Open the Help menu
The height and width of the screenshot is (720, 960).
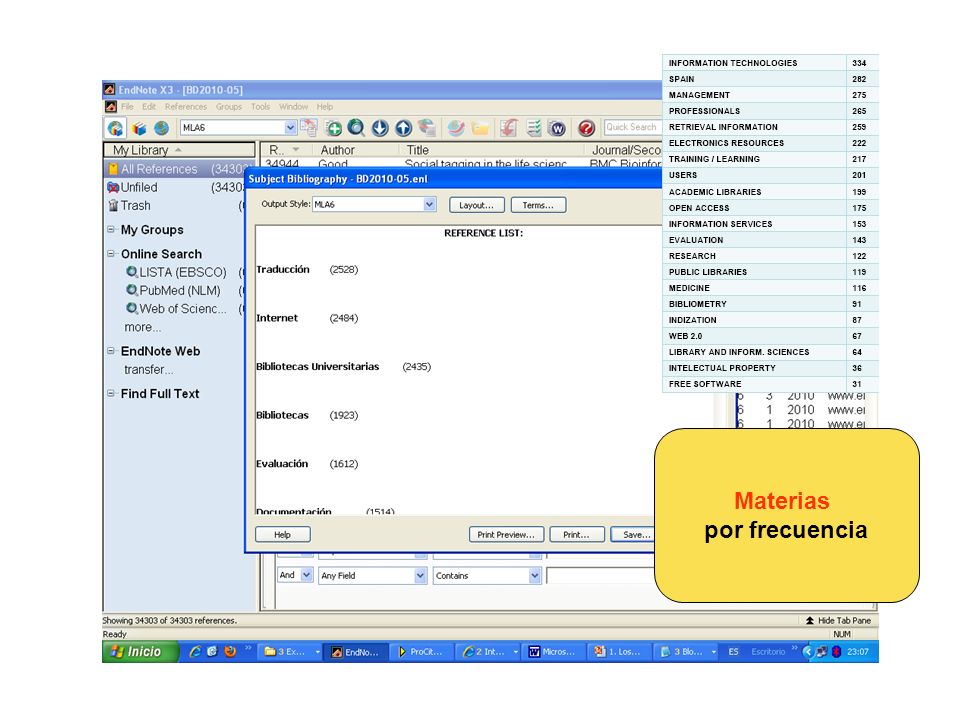coord(324,107)
